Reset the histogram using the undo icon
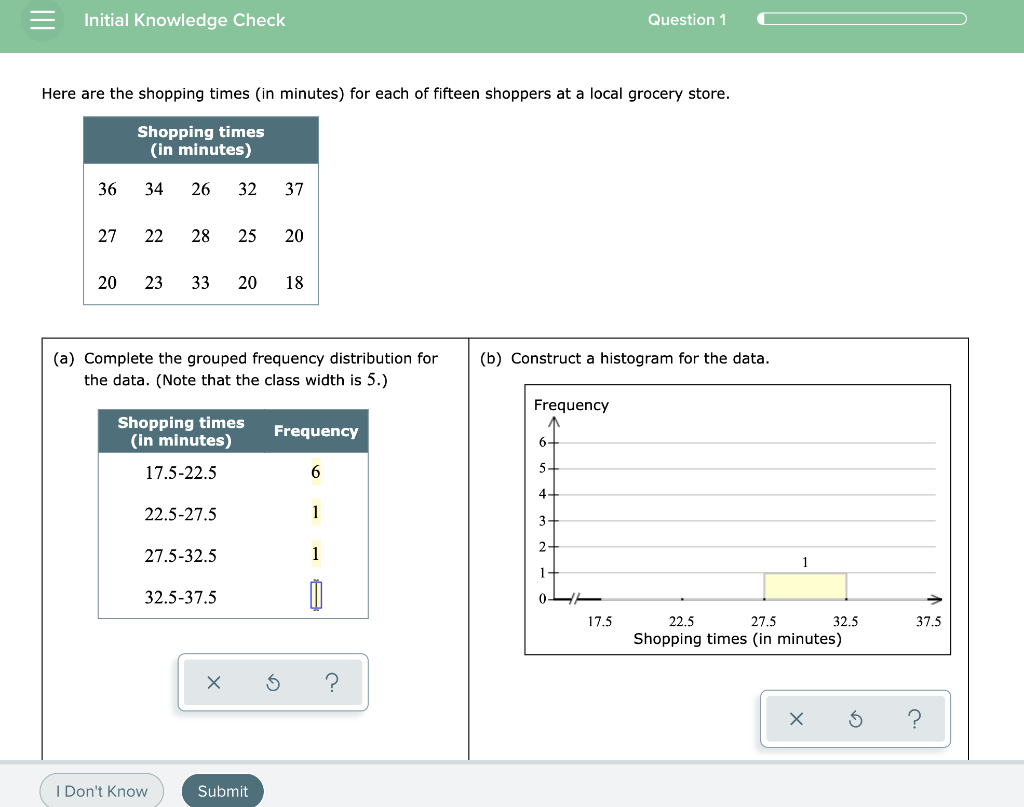The image size is (1024, 807). [855, 718]
